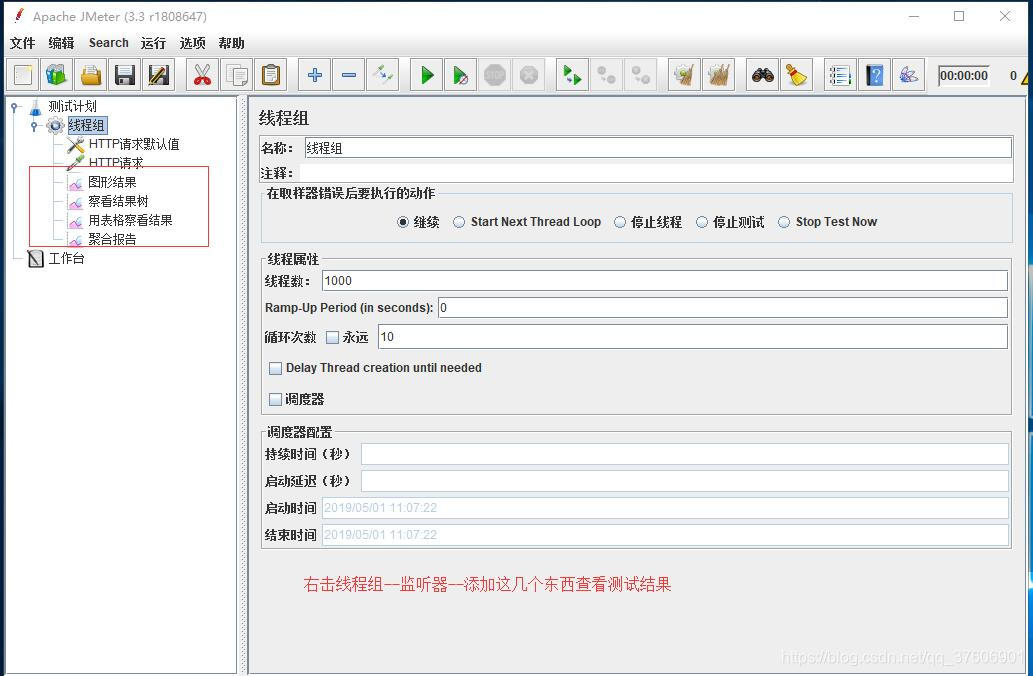Select the 察看结果树 listener

click(x=119, y=202)
